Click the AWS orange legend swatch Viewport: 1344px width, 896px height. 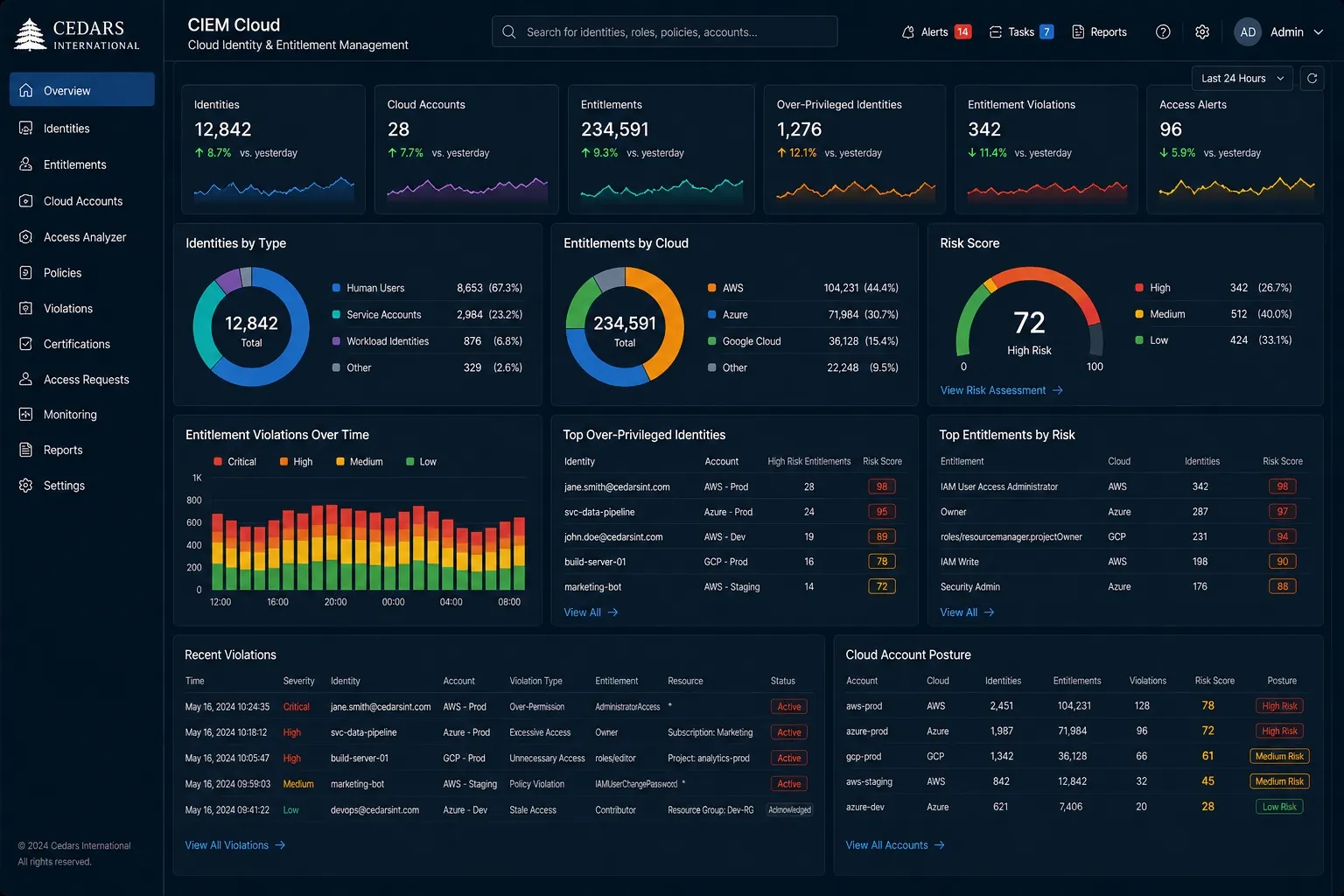pos(711,288)
